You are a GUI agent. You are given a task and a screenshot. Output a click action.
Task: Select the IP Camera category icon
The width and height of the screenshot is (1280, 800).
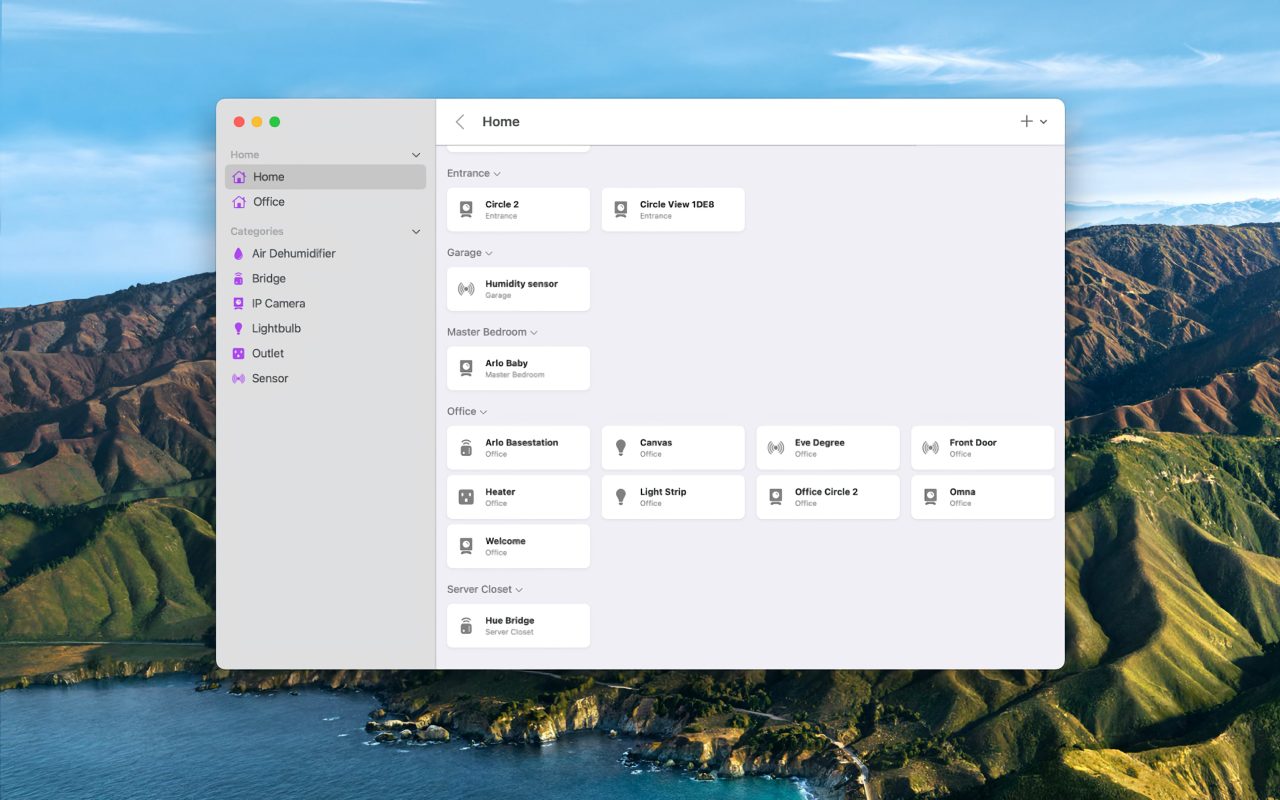(240, 303)
